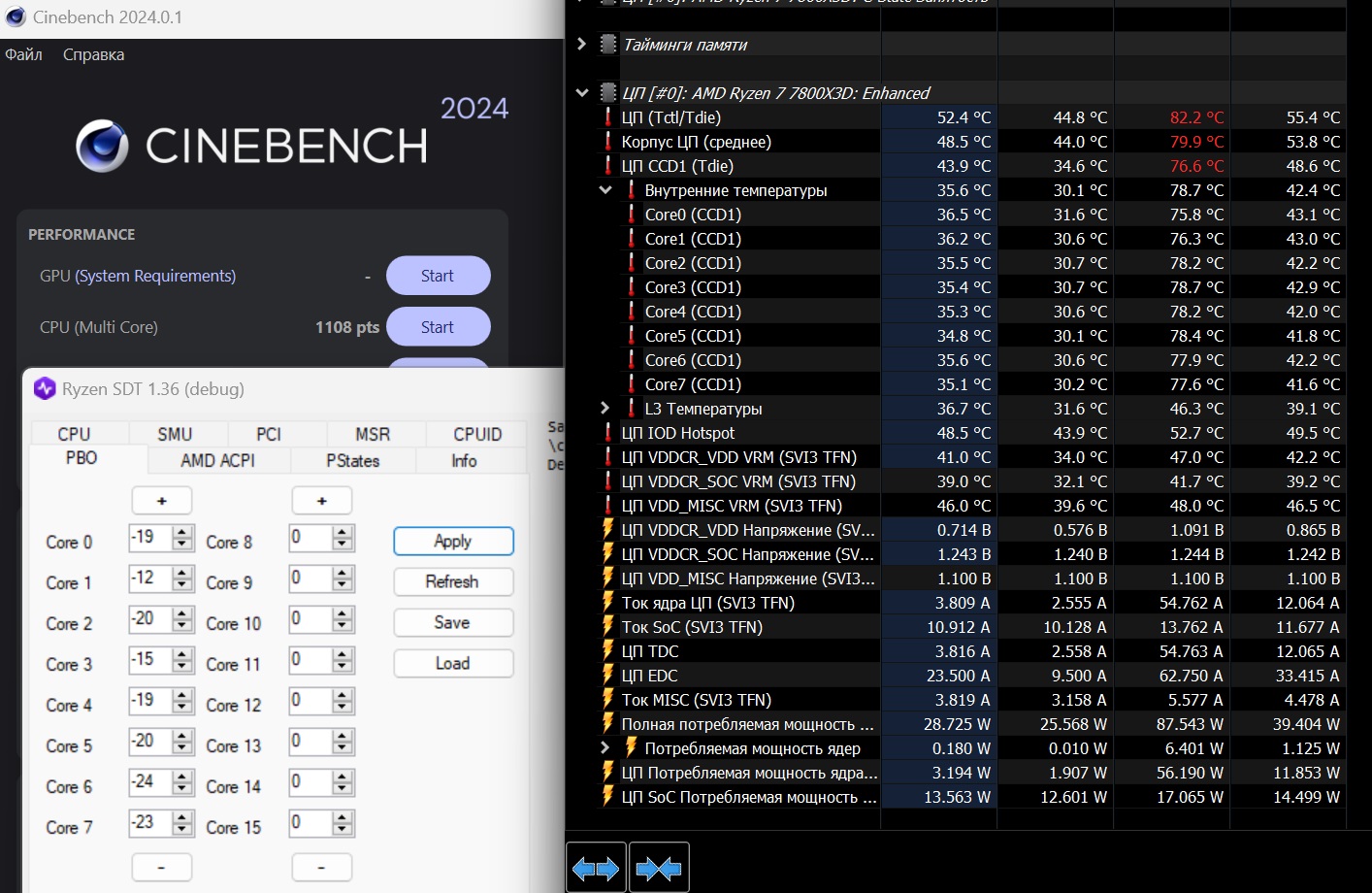Switch to the SMU tab in Ryzen SDT
This screenshot has width=1372, height=893.
[x=175, y=434]
